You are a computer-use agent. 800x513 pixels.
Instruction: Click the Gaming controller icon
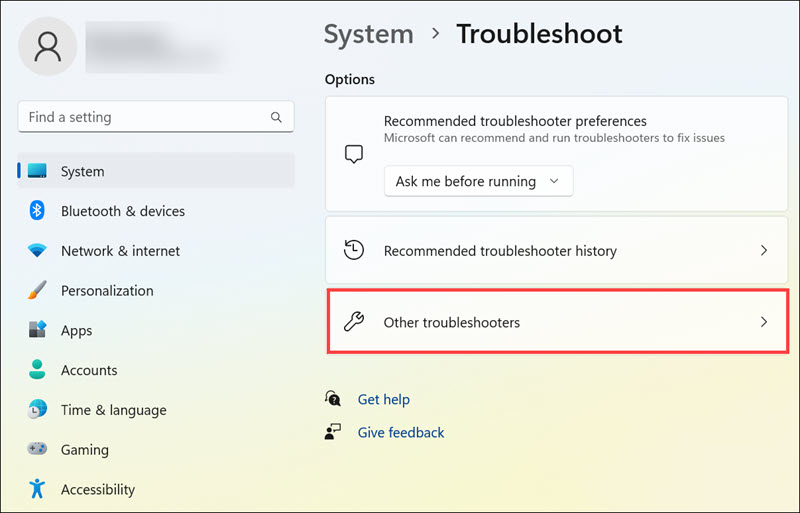tap(37, 450)
